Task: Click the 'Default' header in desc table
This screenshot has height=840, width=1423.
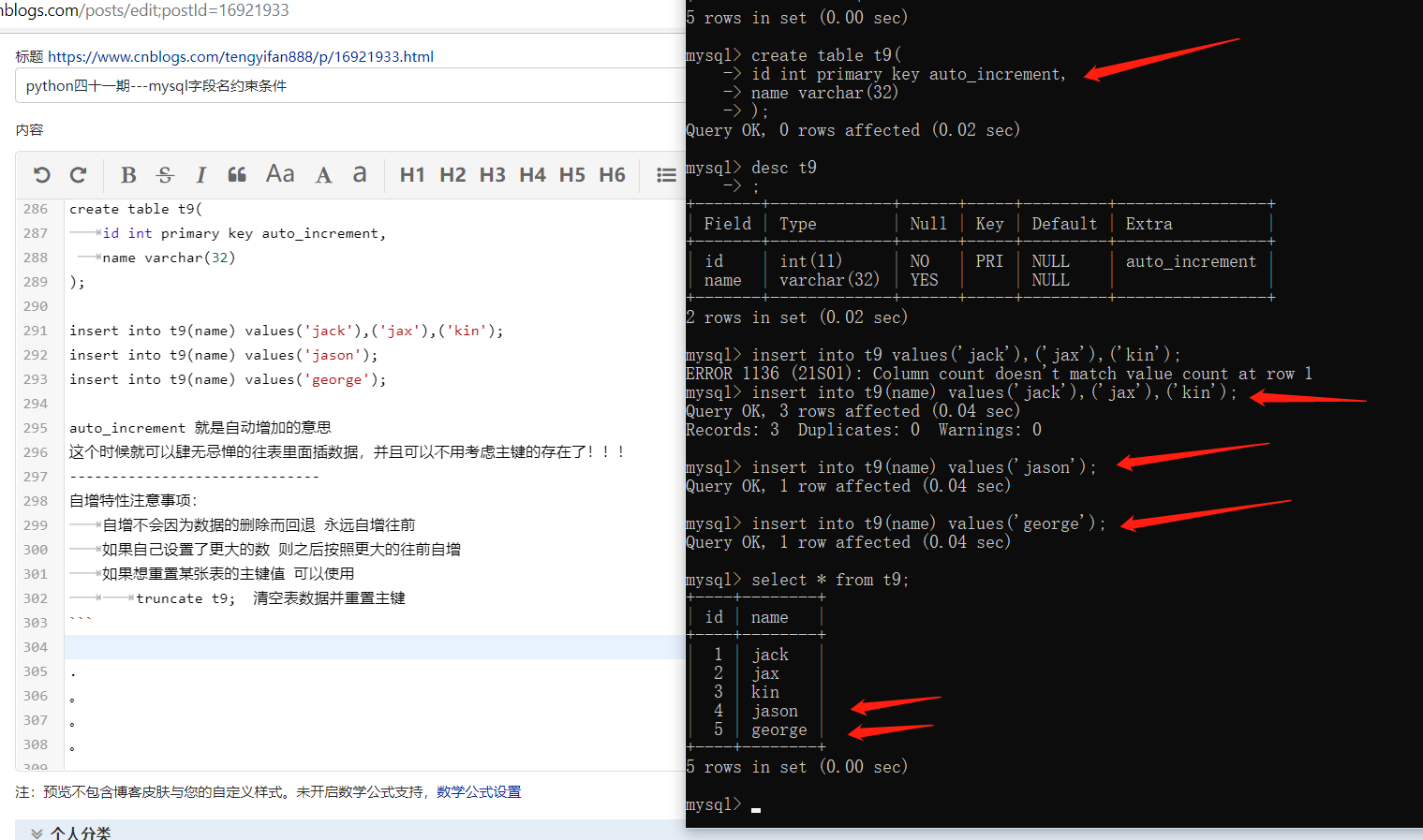Action: click(x=1064, y=224)
